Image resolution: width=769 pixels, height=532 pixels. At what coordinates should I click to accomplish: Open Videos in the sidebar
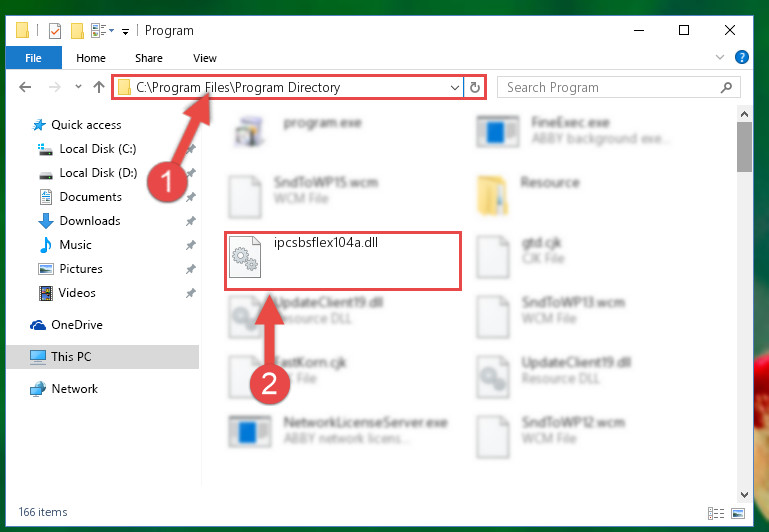pyautogui.click(x=67, y=293)
